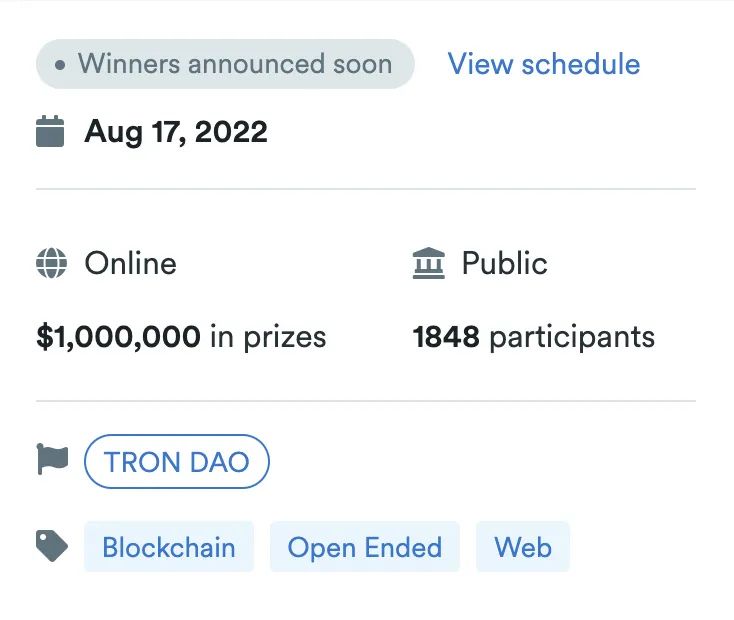Select the Open Ended theme tag
This screenshot has width=734, height=620.
364,547
